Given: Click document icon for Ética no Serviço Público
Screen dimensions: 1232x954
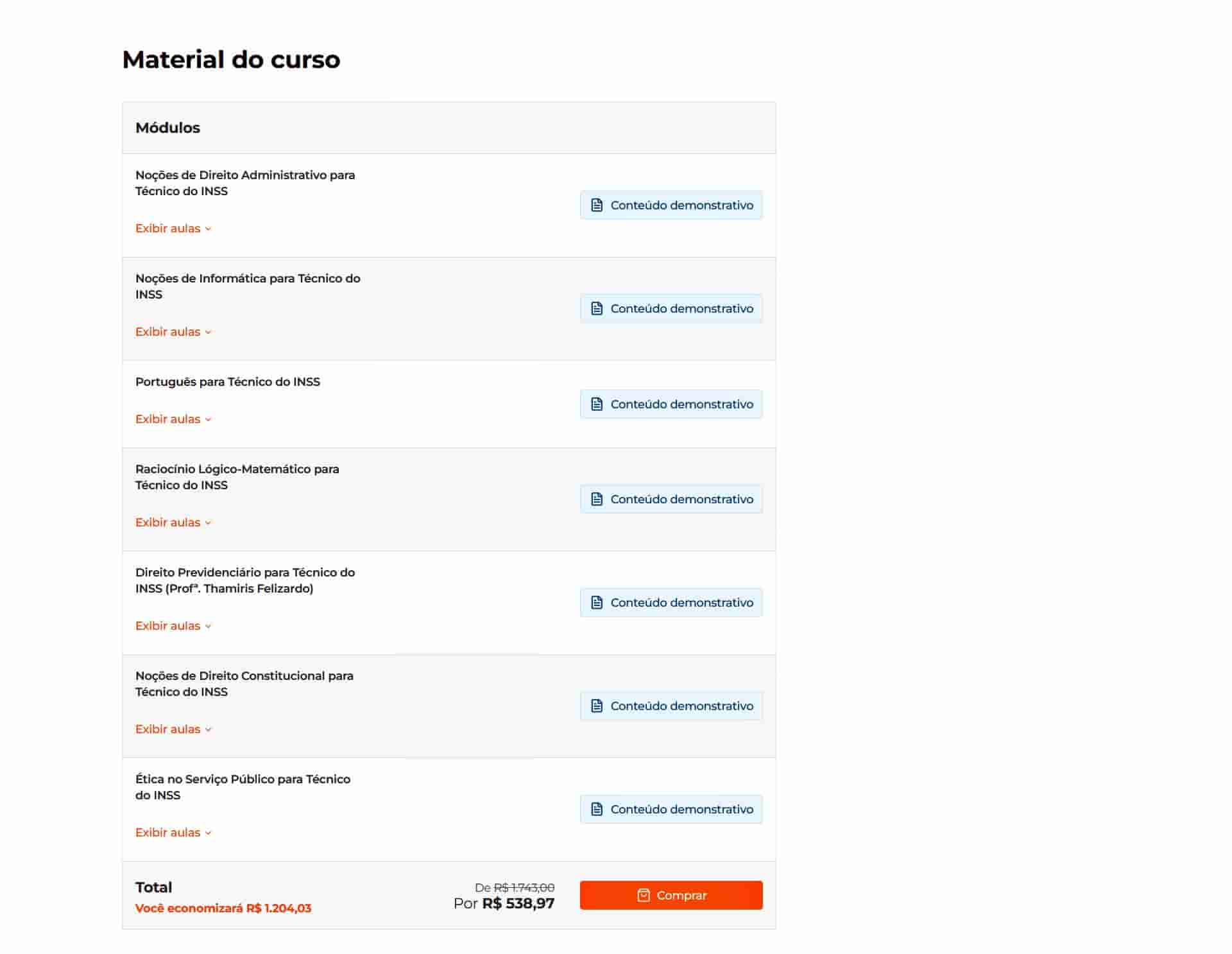Looking at the screenshot, I should click(x=597, y=810).
